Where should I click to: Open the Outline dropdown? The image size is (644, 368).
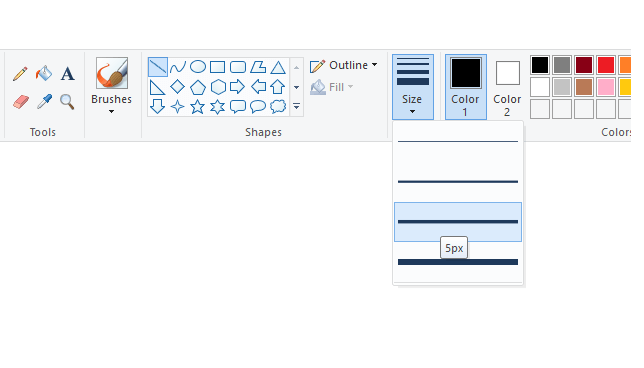point(344,65)
